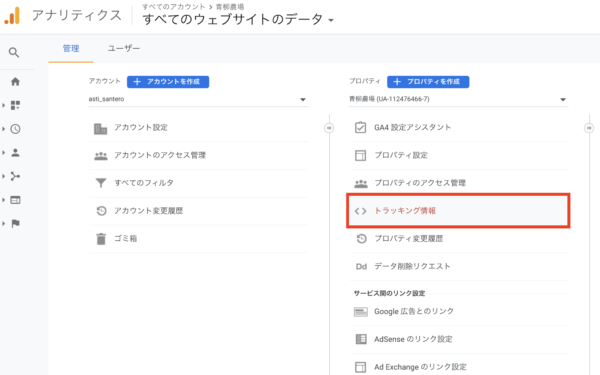Viewport: 600px width, 375px height.
Task: Open プロパティ変更履歴
Action: coord(459,239)
